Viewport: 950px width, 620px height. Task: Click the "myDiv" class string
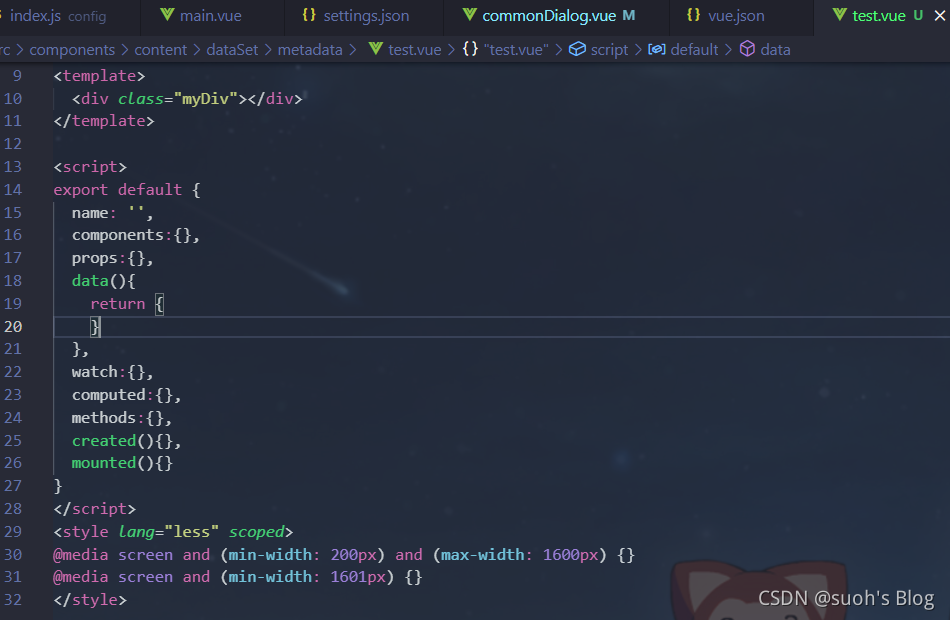pyautogui.click(x=205, y=99)
